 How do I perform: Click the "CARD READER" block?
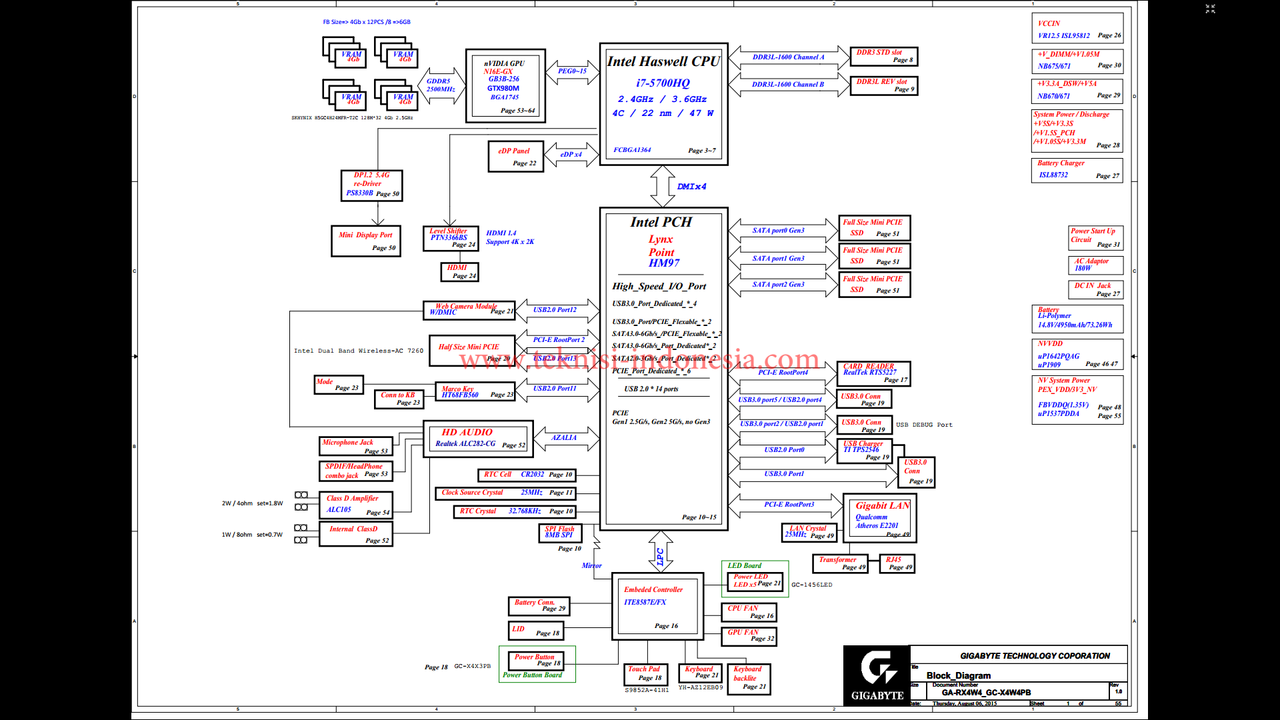pyautogui.click(x=875, y=372)
